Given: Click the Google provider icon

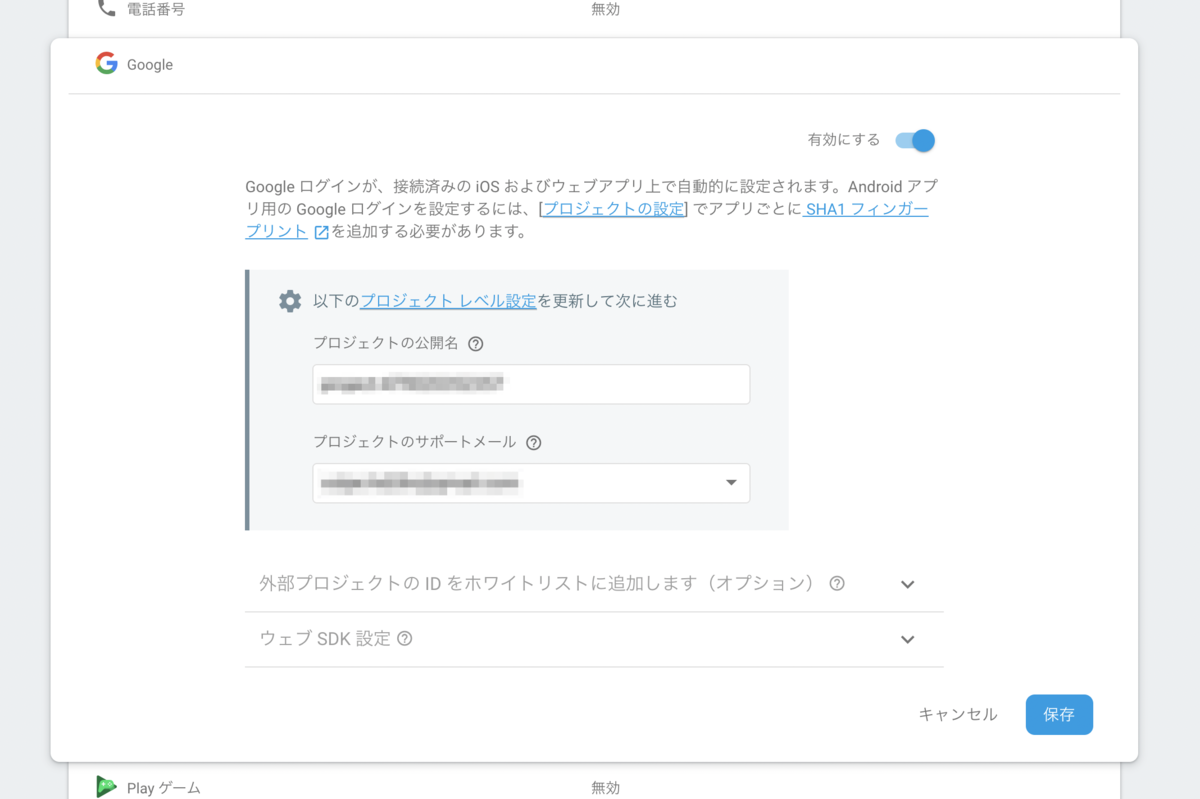Looking at the screenshot, I should pyautogui.click(x=105, y=63).
